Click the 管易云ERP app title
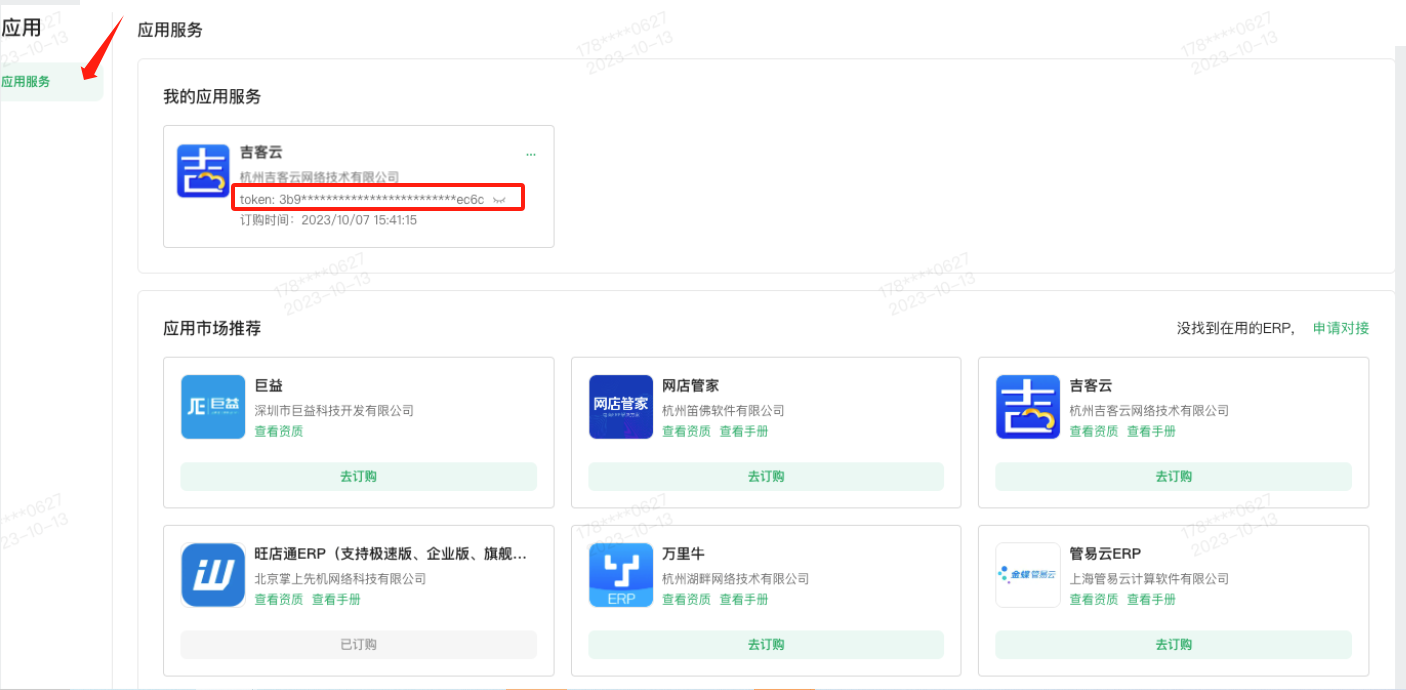 point(1105,554)
